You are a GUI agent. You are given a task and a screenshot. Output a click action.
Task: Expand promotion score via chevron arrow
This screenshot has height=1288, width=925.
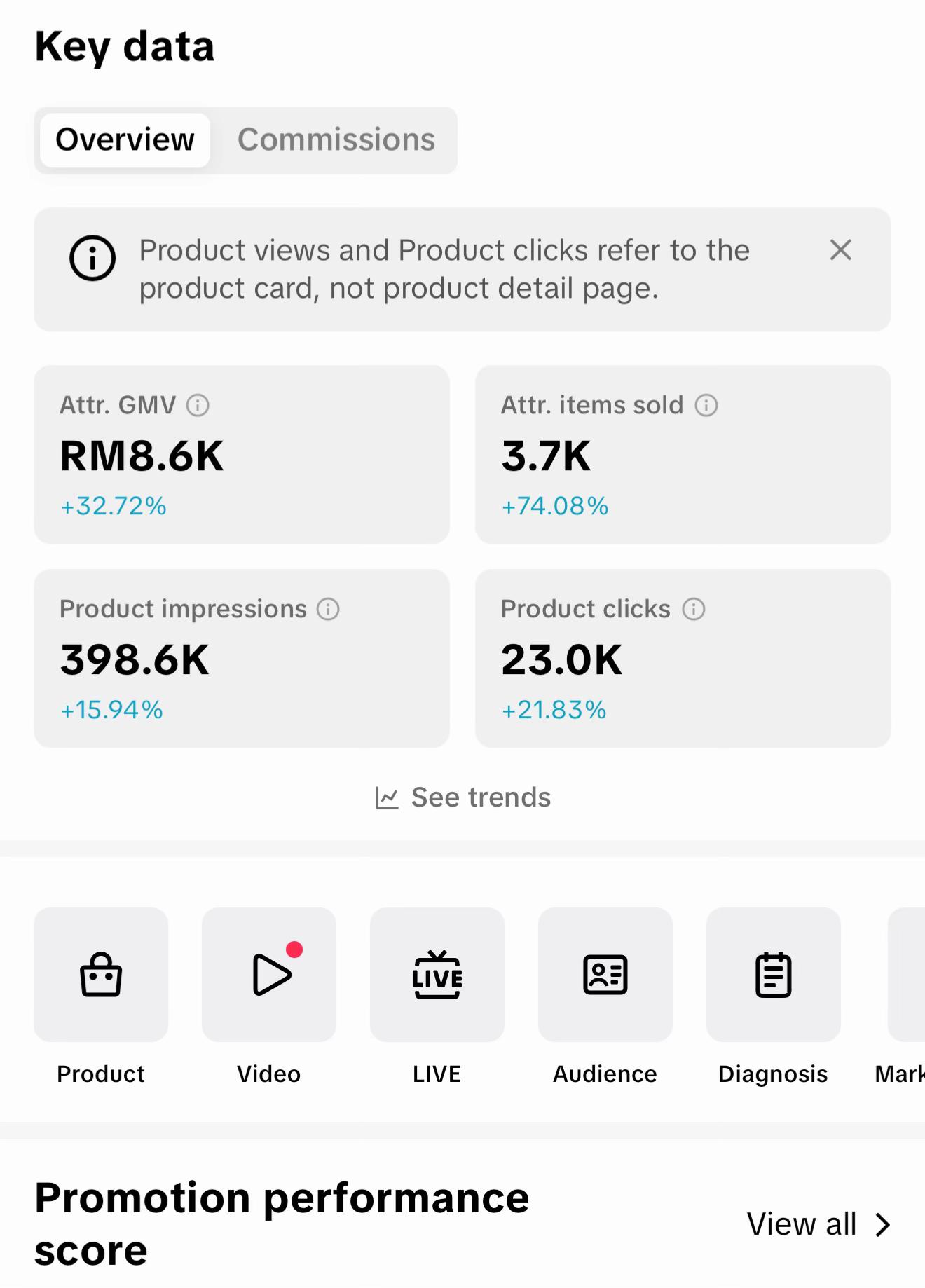883,1225
